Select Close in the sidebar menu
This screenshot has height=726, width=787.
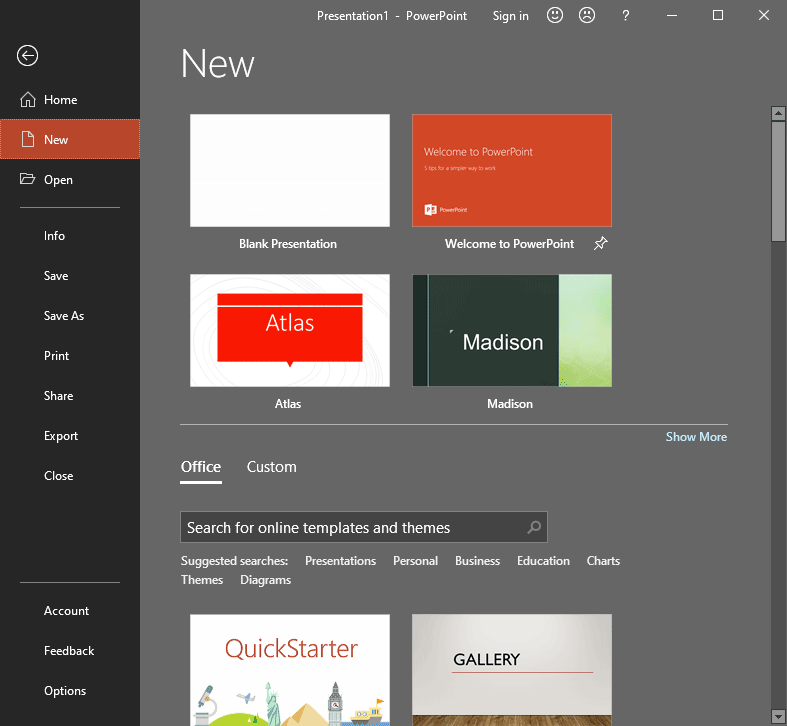58,476
